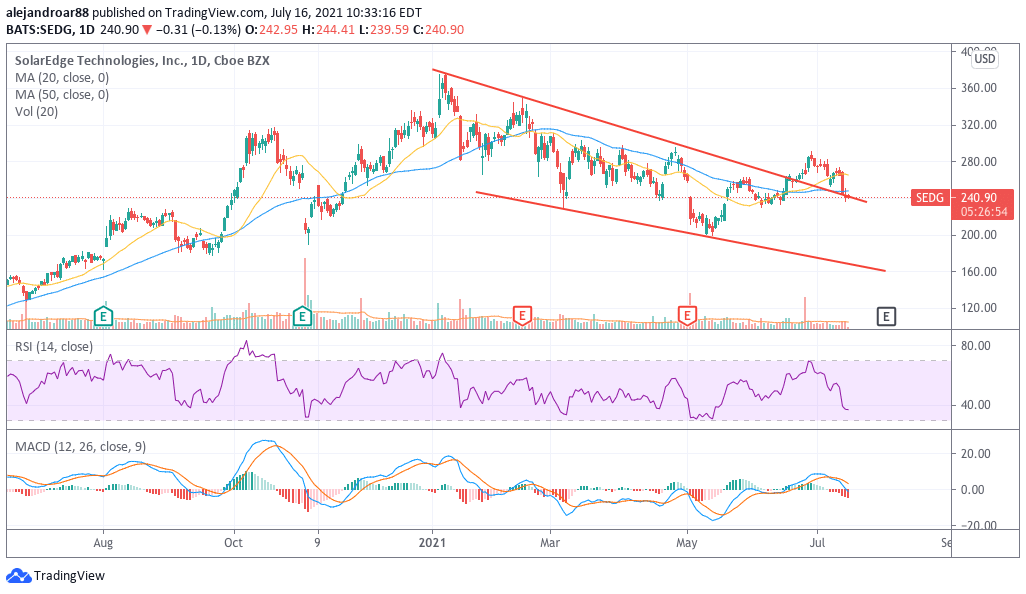Click the O:242.95 open value

tap(272, 29)
